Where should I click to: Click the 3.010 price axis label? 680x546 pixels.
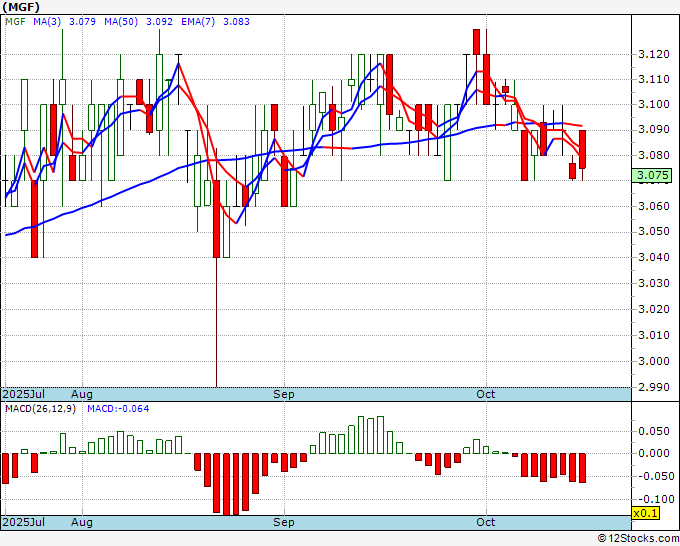click(x=654, y=335)
